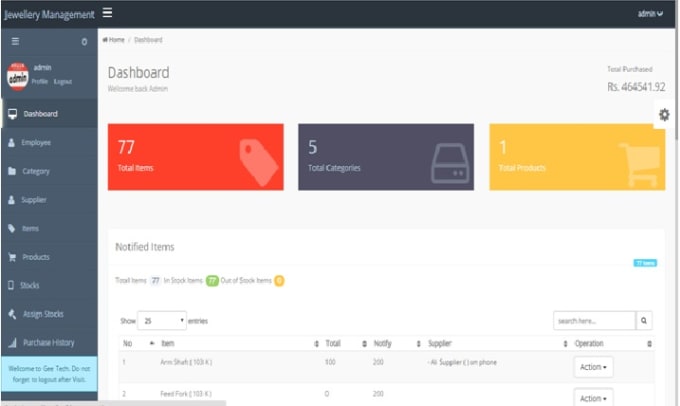Focus the search here input field
Screen dimensions: 680x406
coord(595,321)
